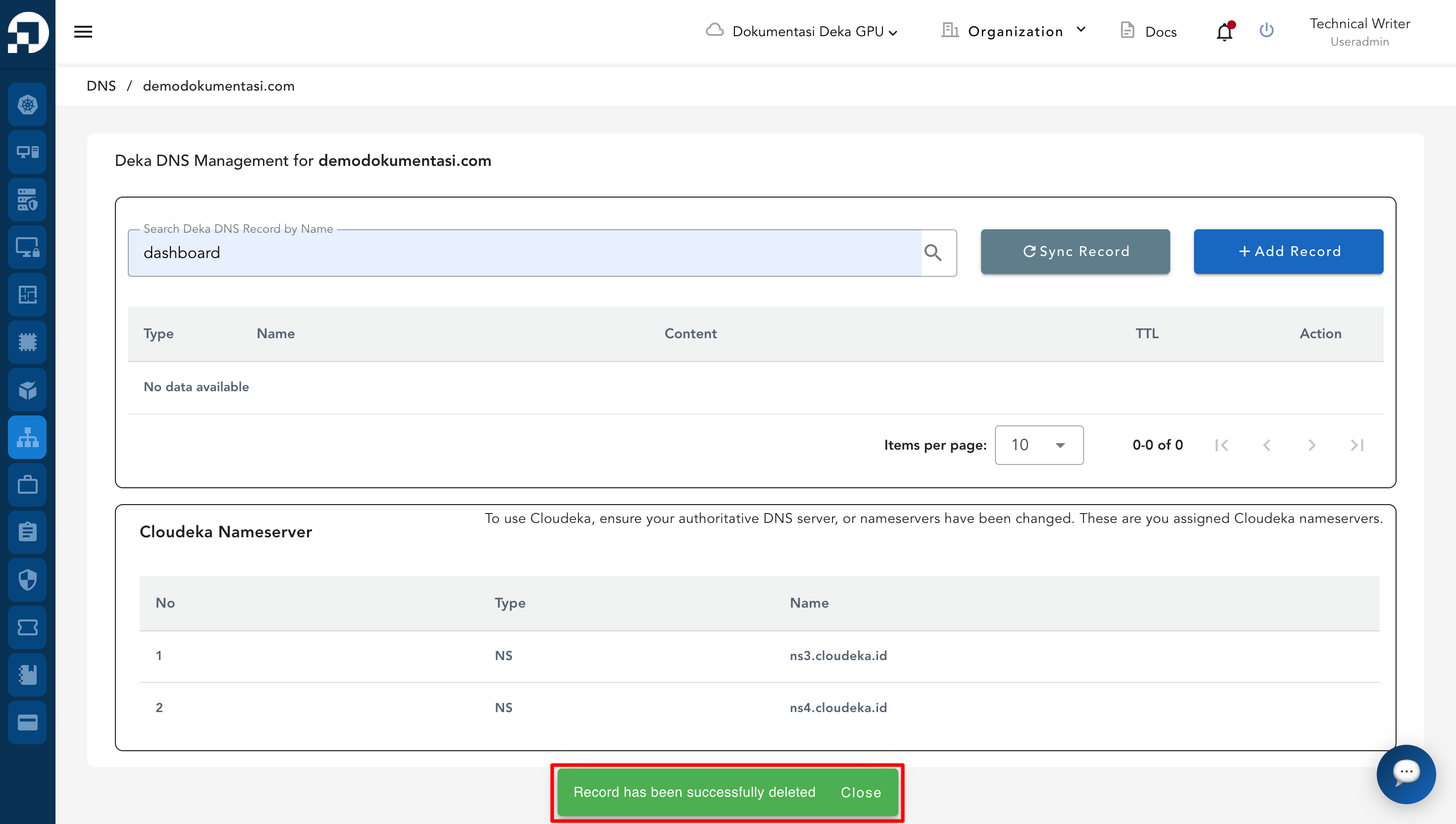Open the live chat bubble
This screenshot has height=824, width=1456.
(x=1405, y=773)
